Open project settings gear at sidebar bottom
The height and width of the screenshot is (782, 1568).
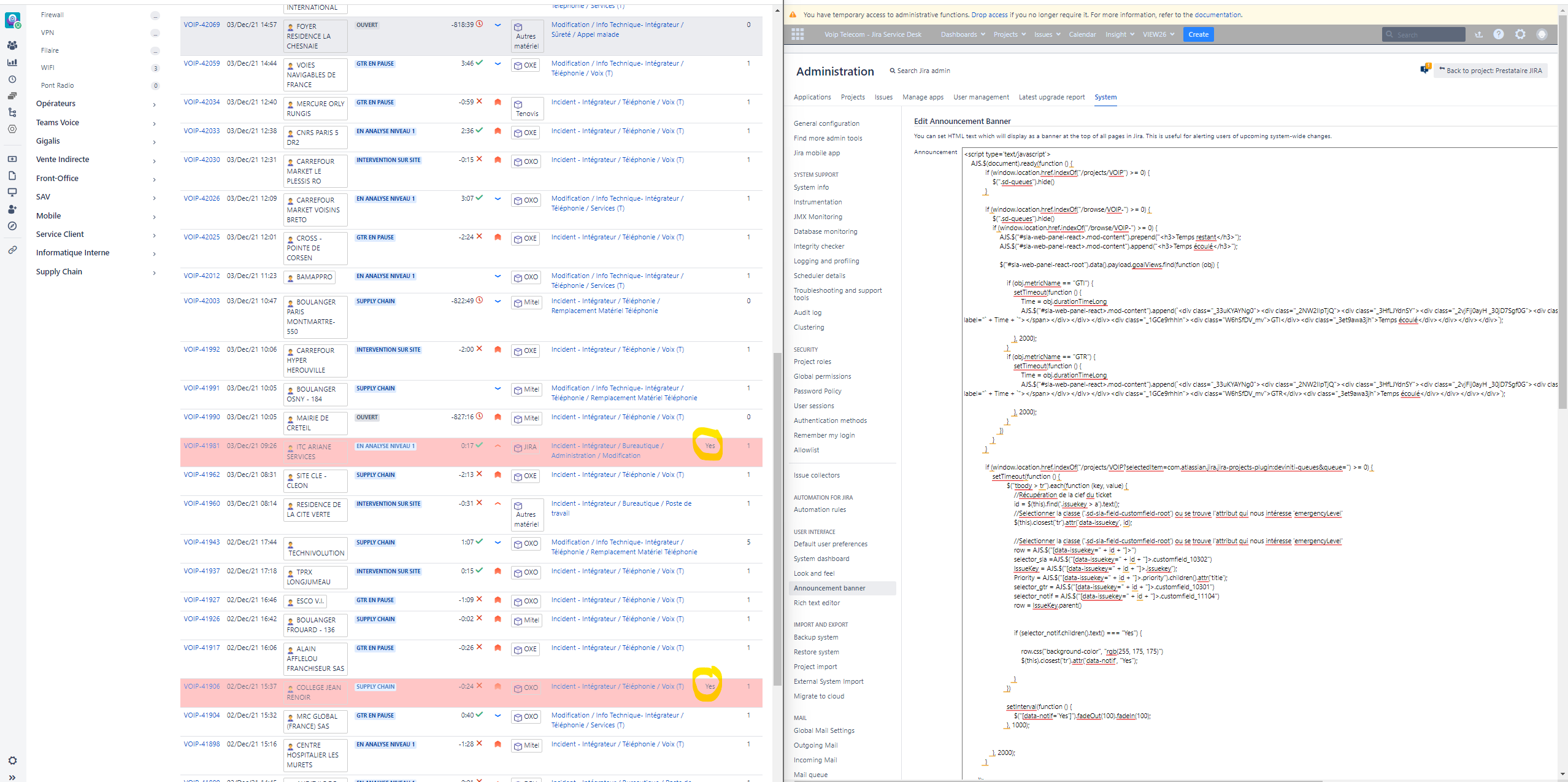coord(12,761)
